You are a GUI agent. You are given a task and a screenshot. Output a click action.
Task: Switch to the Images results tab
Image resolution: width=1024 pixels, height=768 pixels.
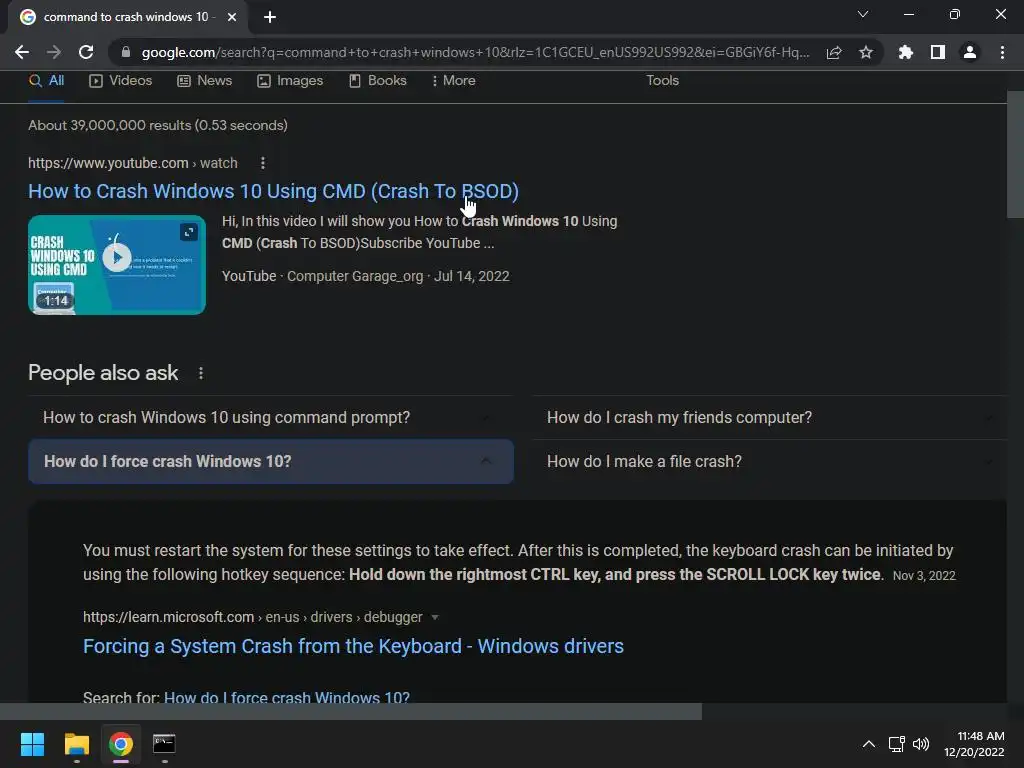click(x=290, y=80)
